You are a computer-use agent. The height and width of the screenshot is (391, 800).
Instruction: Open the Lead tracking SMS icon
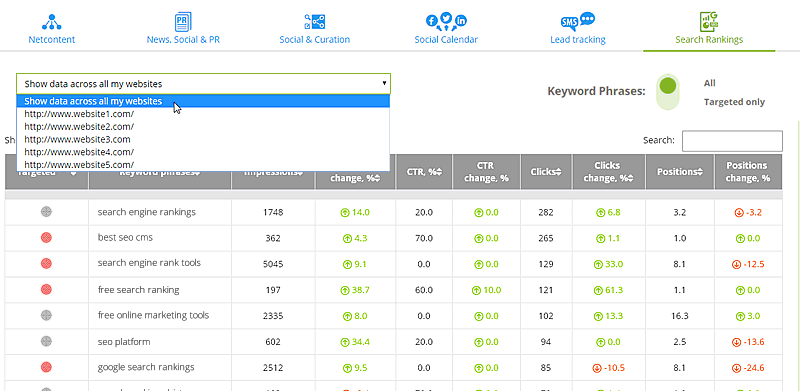(x=578, y=21)
